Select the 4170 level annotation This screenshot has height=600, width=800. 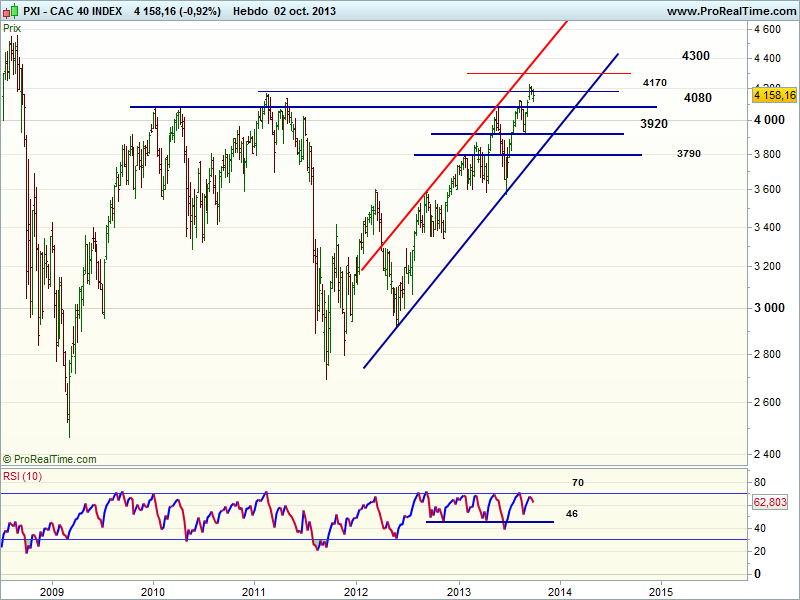pyautogui.click(x=655, y=82)
